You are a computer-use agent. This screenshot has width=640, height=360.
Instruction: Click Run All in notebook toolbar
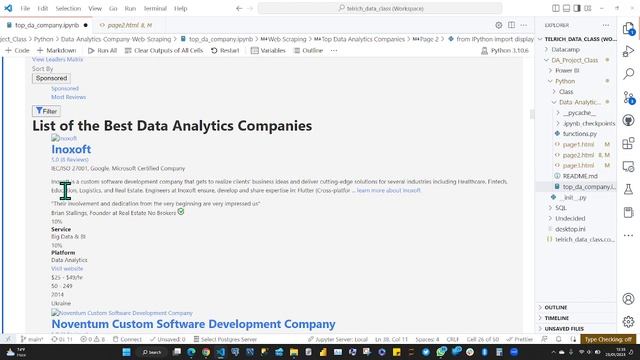point(102,51)
